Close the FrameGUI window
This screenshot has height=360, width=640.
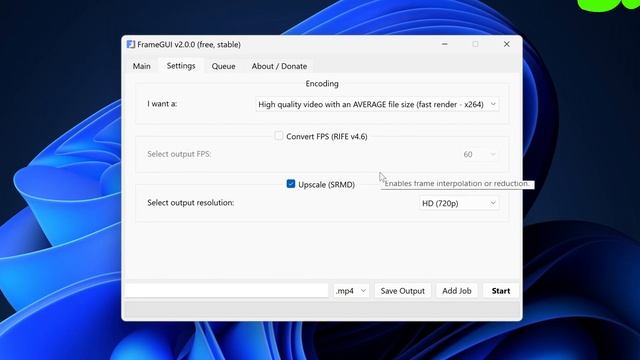507,44
